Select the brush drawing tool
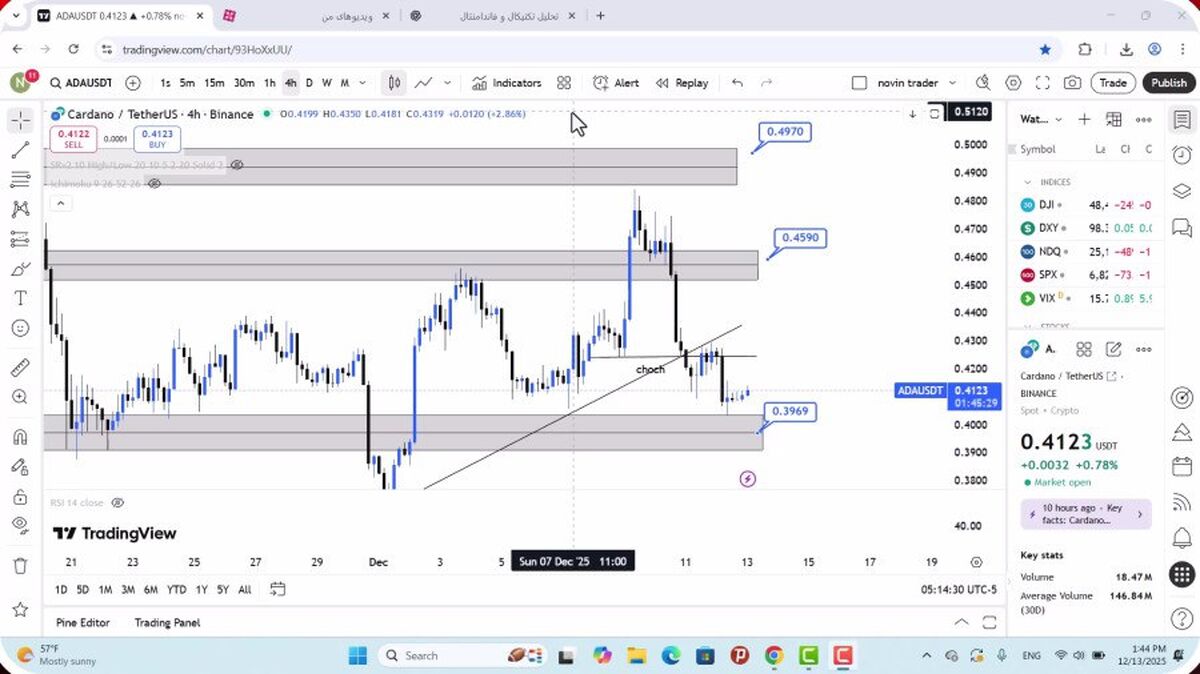The image size is (1200, 674). pyautogui.click(x=20, y=269)
